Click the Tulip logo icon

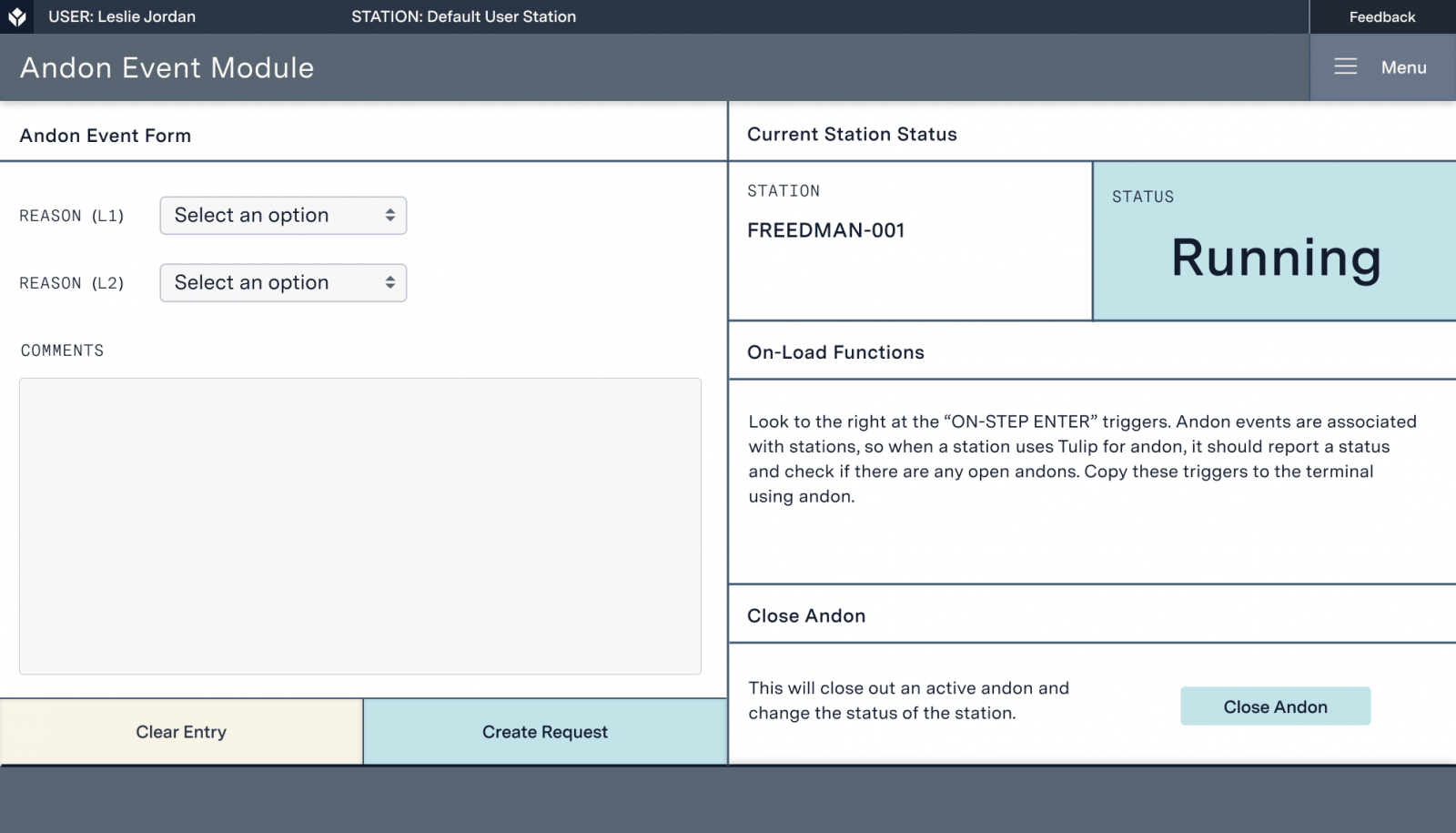(16, 16)
